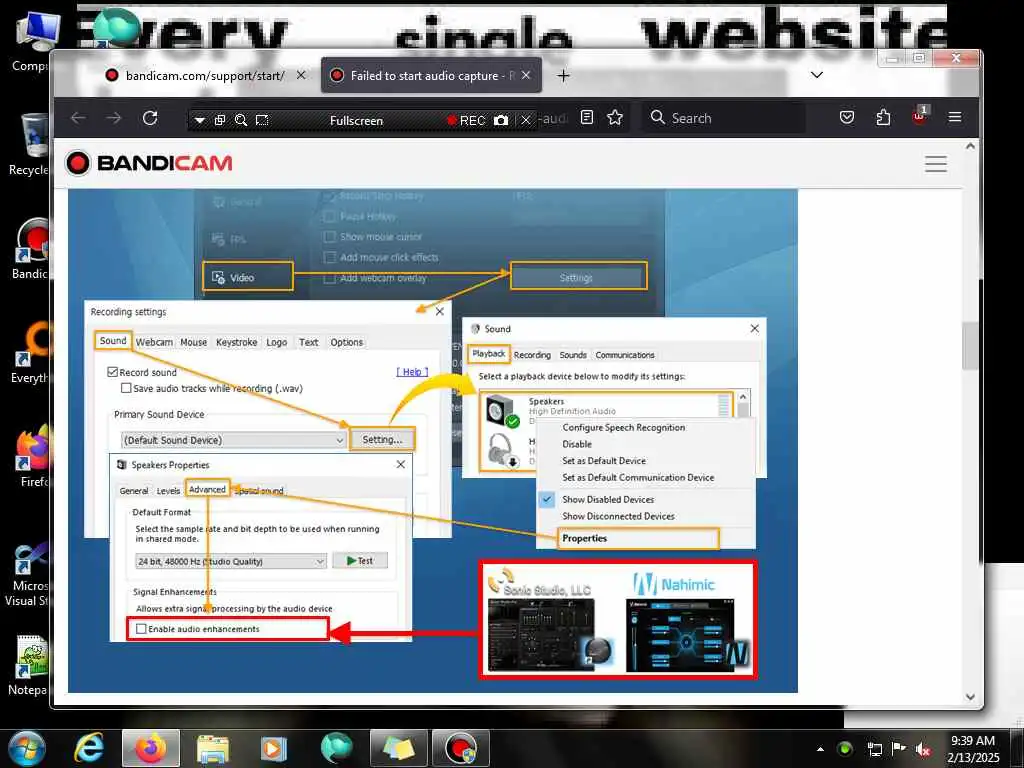Take screenshot with Bandicam camera icon

[501, 120]
